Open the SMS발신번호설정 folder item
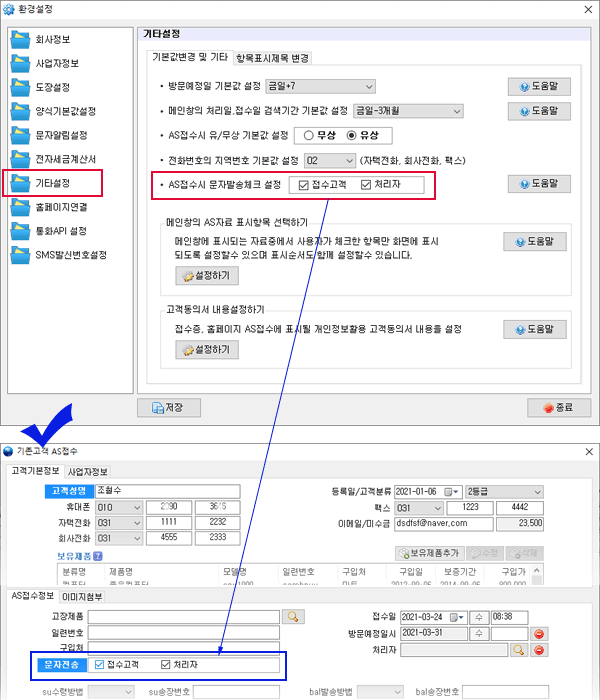The height and width of the screenshot is (700, 600). [x=59, y=255]
